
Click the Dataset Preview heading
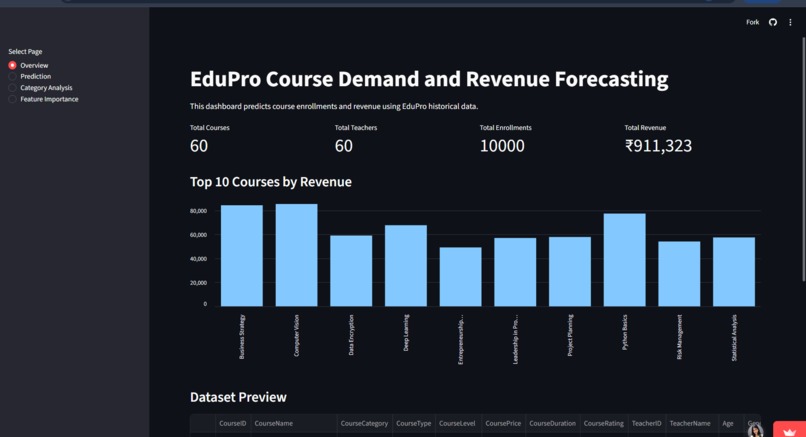(x=238, y=397)
